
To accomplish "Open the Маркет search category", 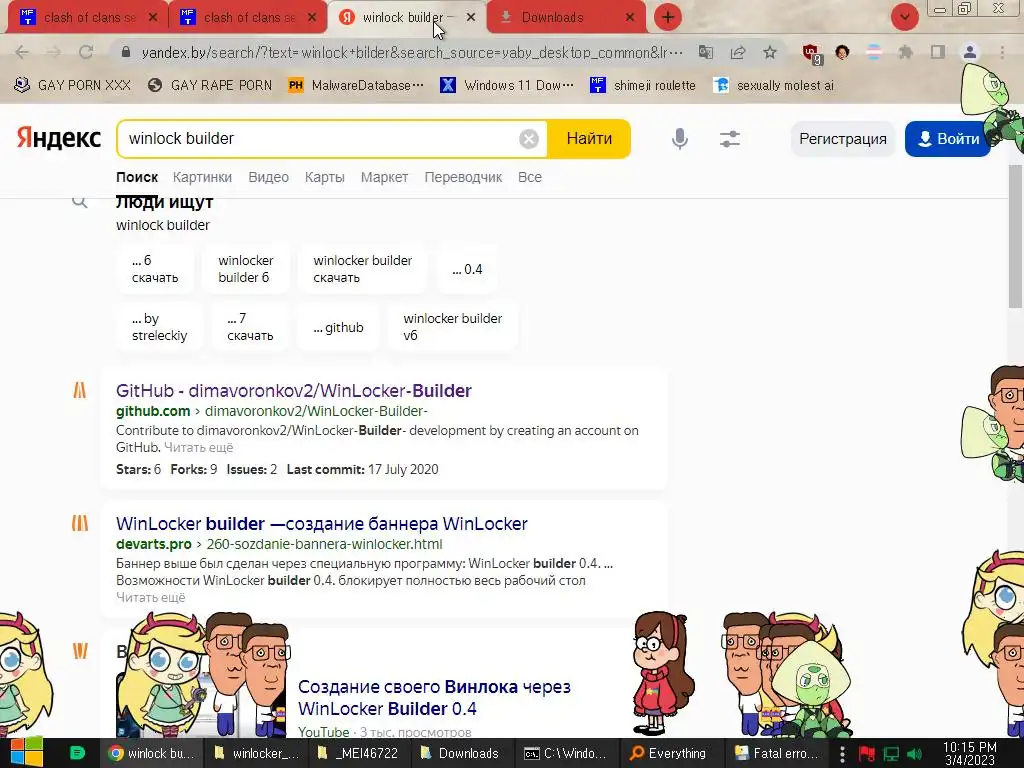I will click(384, 177).
